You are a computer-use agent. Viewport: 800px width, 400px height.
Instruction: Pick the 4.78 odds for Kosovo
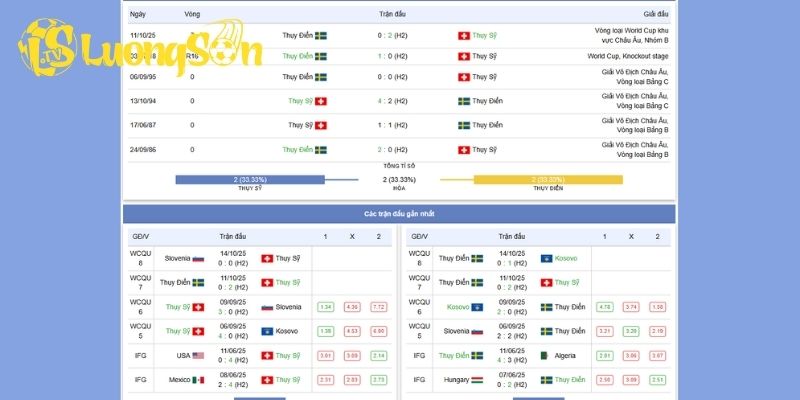[x=604, y=307]
